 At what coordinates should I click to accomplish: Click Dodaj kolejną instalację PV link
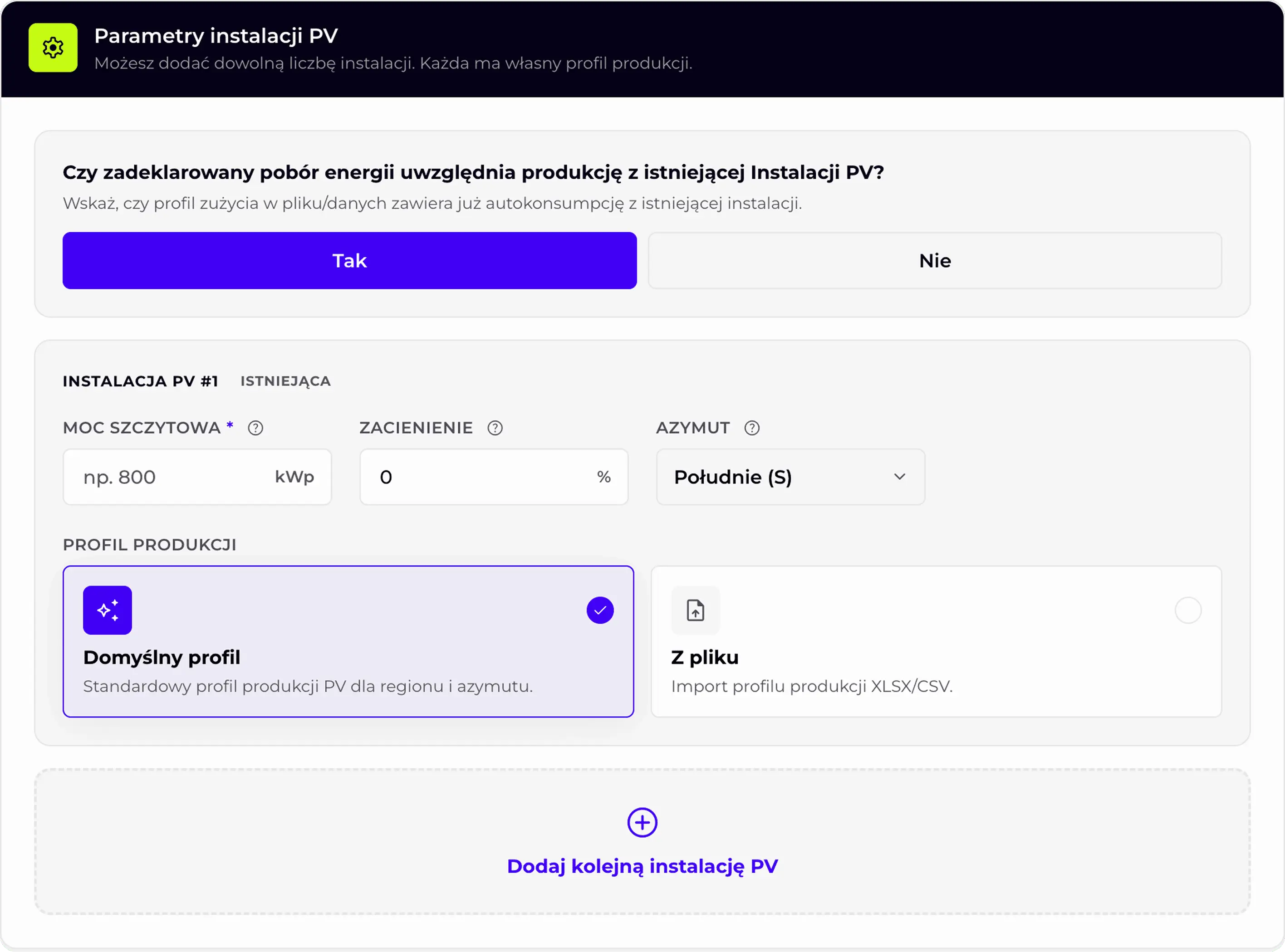tap(642, 866)
